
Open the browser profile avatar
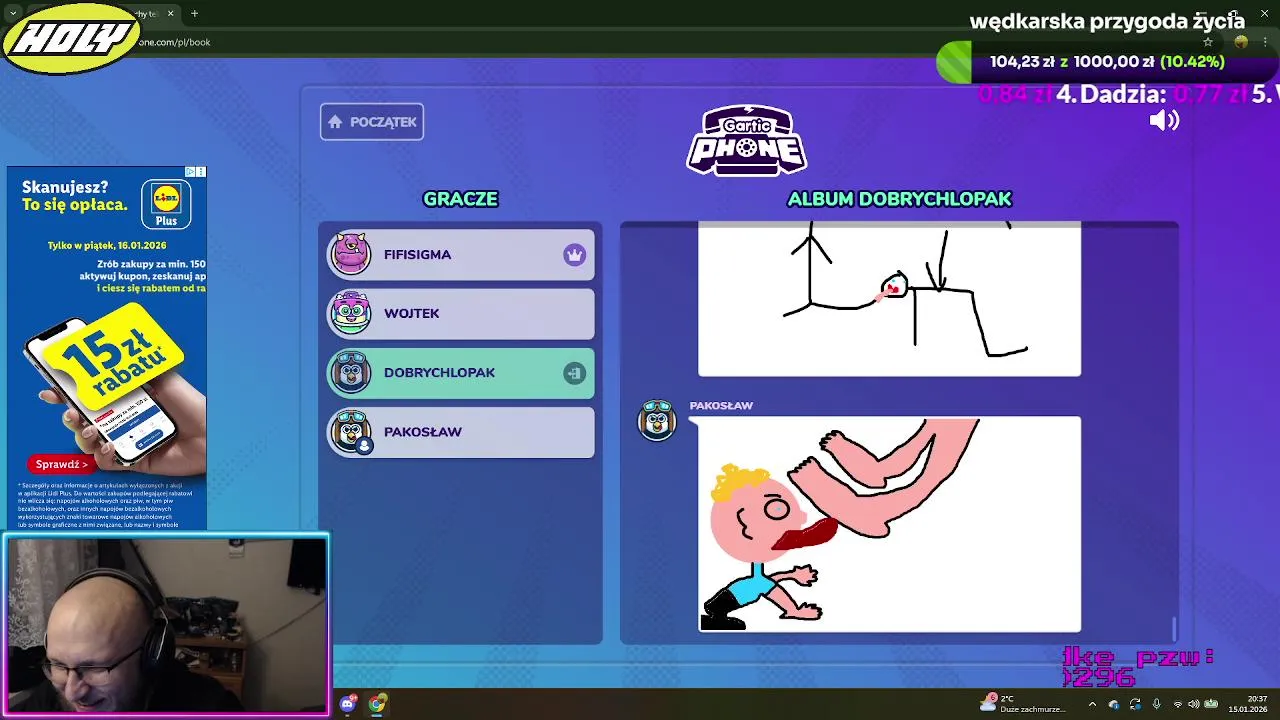coord(1241,42)
